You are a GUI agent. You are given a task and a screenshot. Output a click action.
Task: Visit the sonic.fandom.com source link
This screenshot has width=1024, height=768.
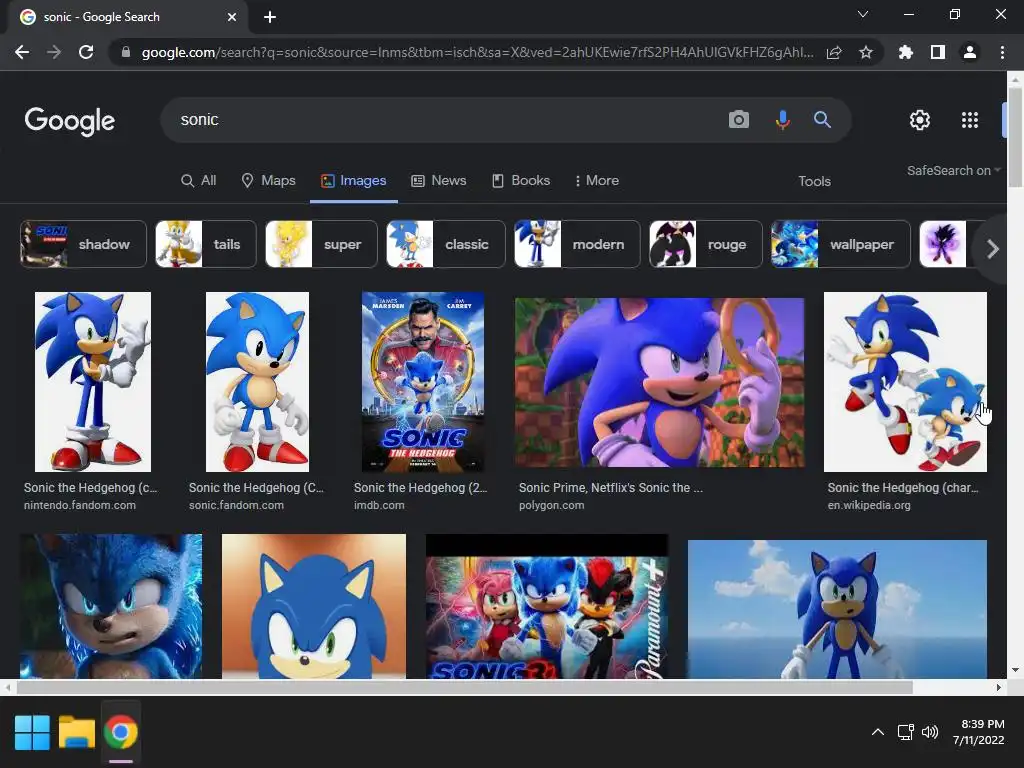[236, 505]
